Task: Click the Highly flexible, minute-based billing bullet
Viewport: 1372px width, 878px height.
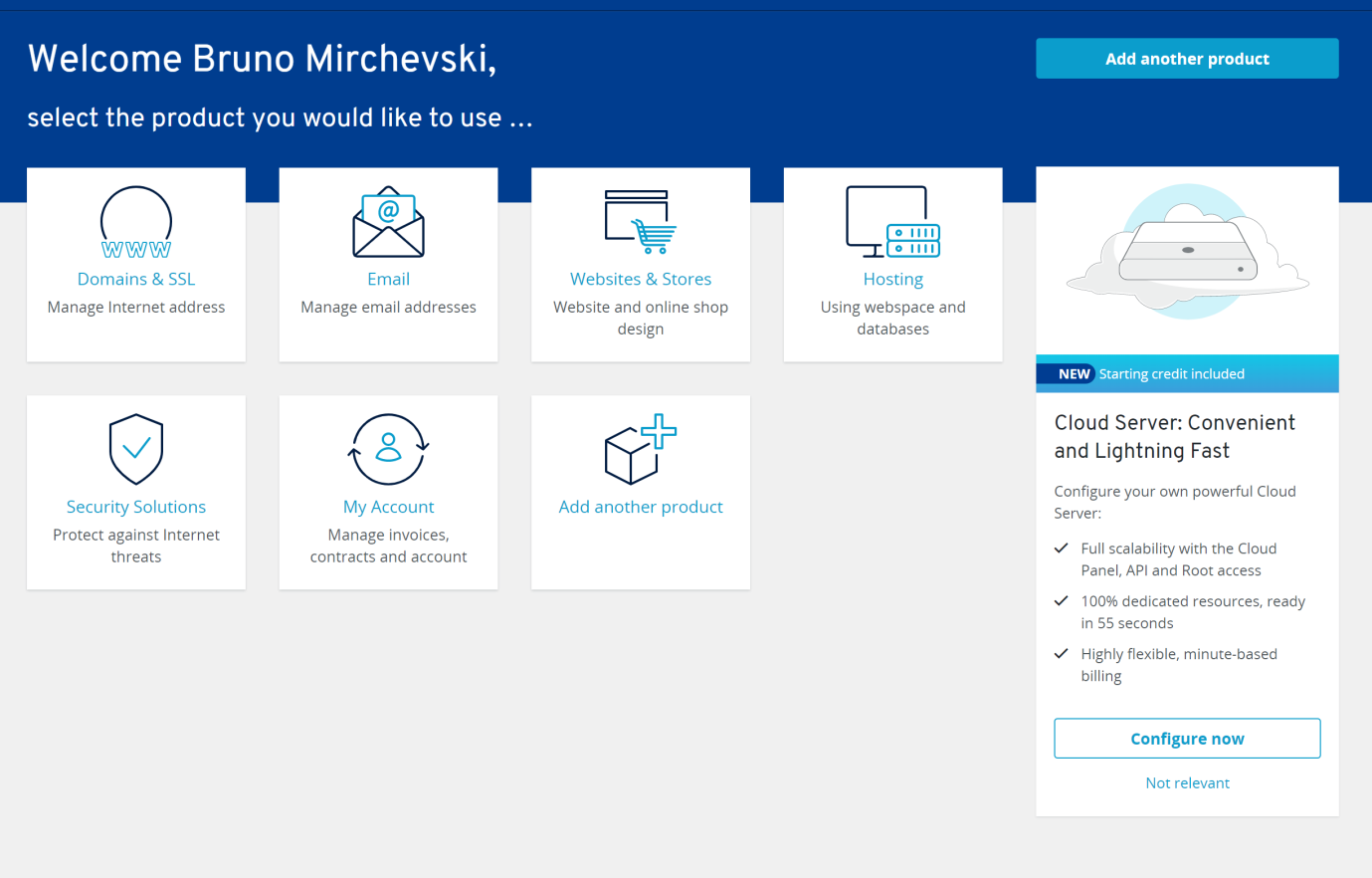Action: [x=1179, y=665]
